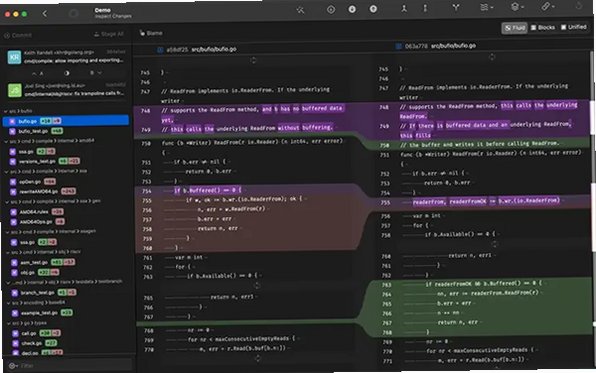Collapse the src > go > types group

[9, 324]
